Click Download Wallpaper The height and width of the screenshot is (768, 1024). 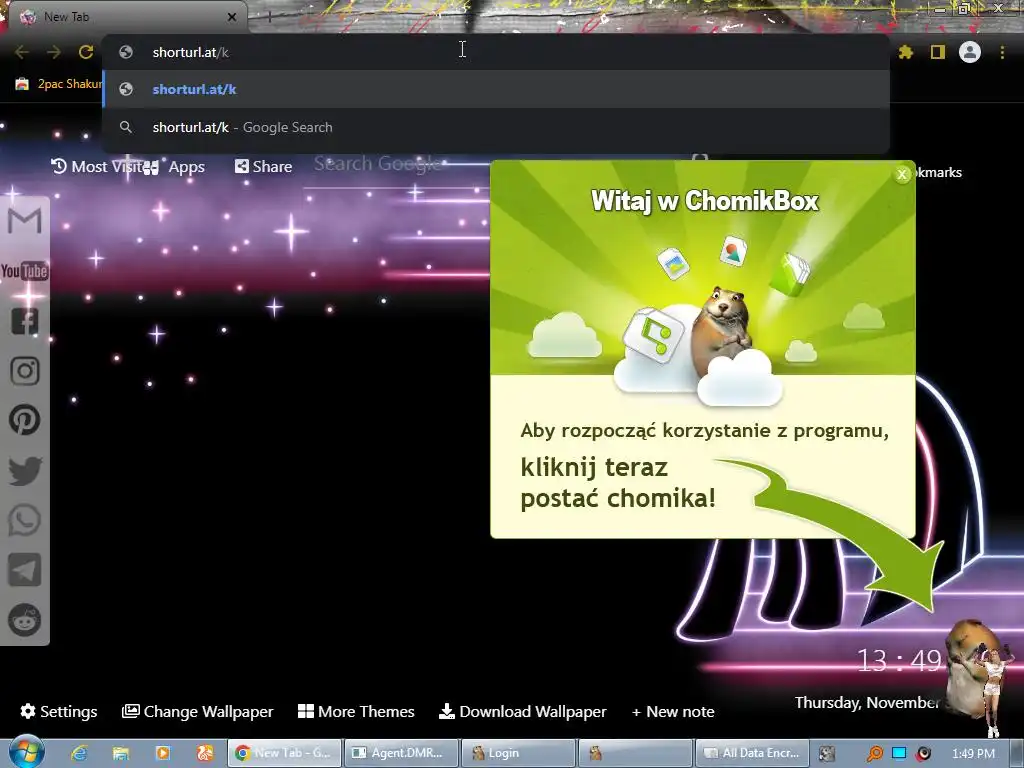pyautogui.click(x=522, y=711)
